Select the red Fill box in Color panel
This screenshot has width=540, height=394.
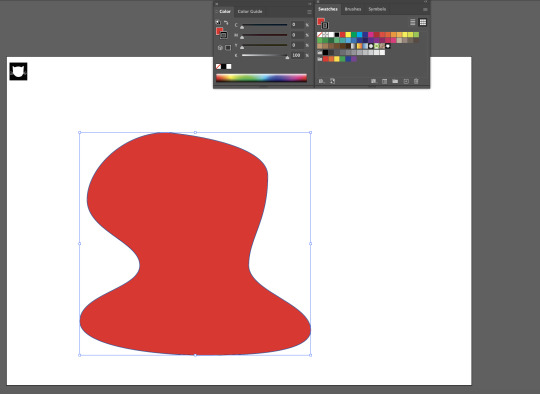(x=219, y=30)
